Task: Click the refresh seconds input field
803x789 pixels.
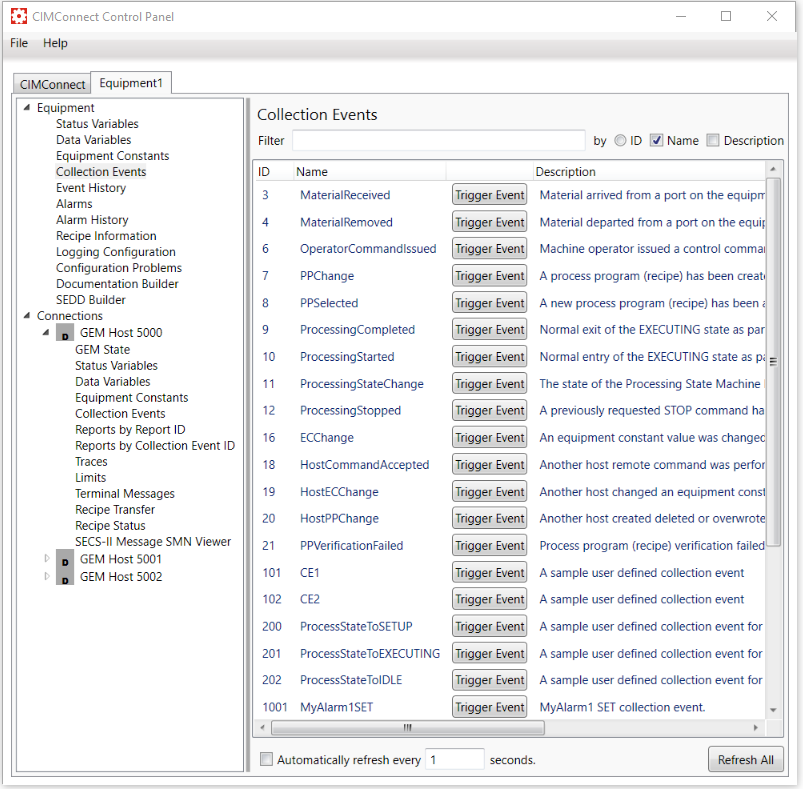Action: [454, 759]
